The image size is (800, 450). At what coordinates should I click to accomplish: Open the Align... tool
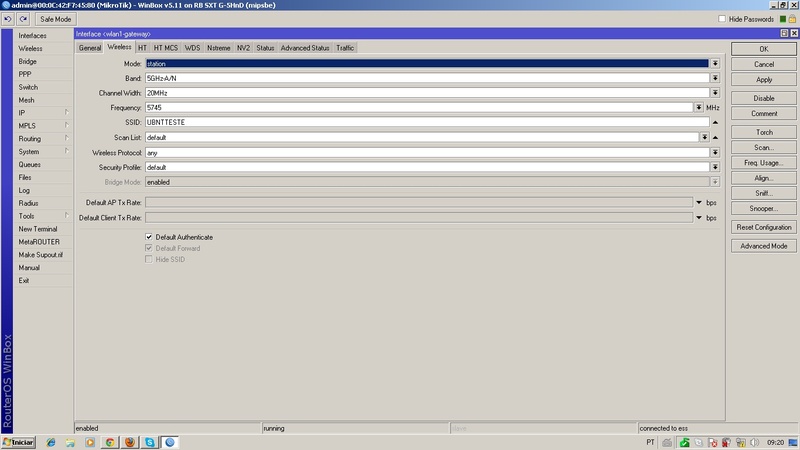point(764,178)
